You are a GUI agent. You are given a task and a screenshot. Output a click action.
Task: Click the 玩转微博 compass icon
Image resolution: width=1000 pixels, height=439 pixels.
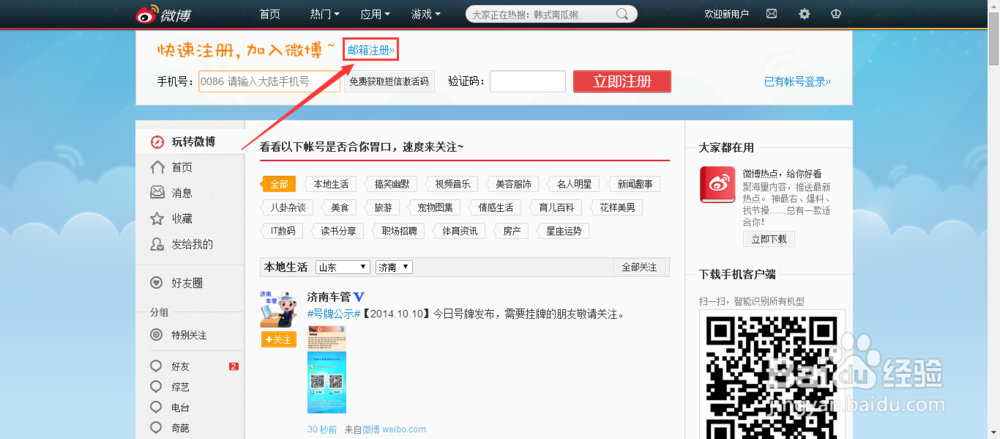click(157, 142)
